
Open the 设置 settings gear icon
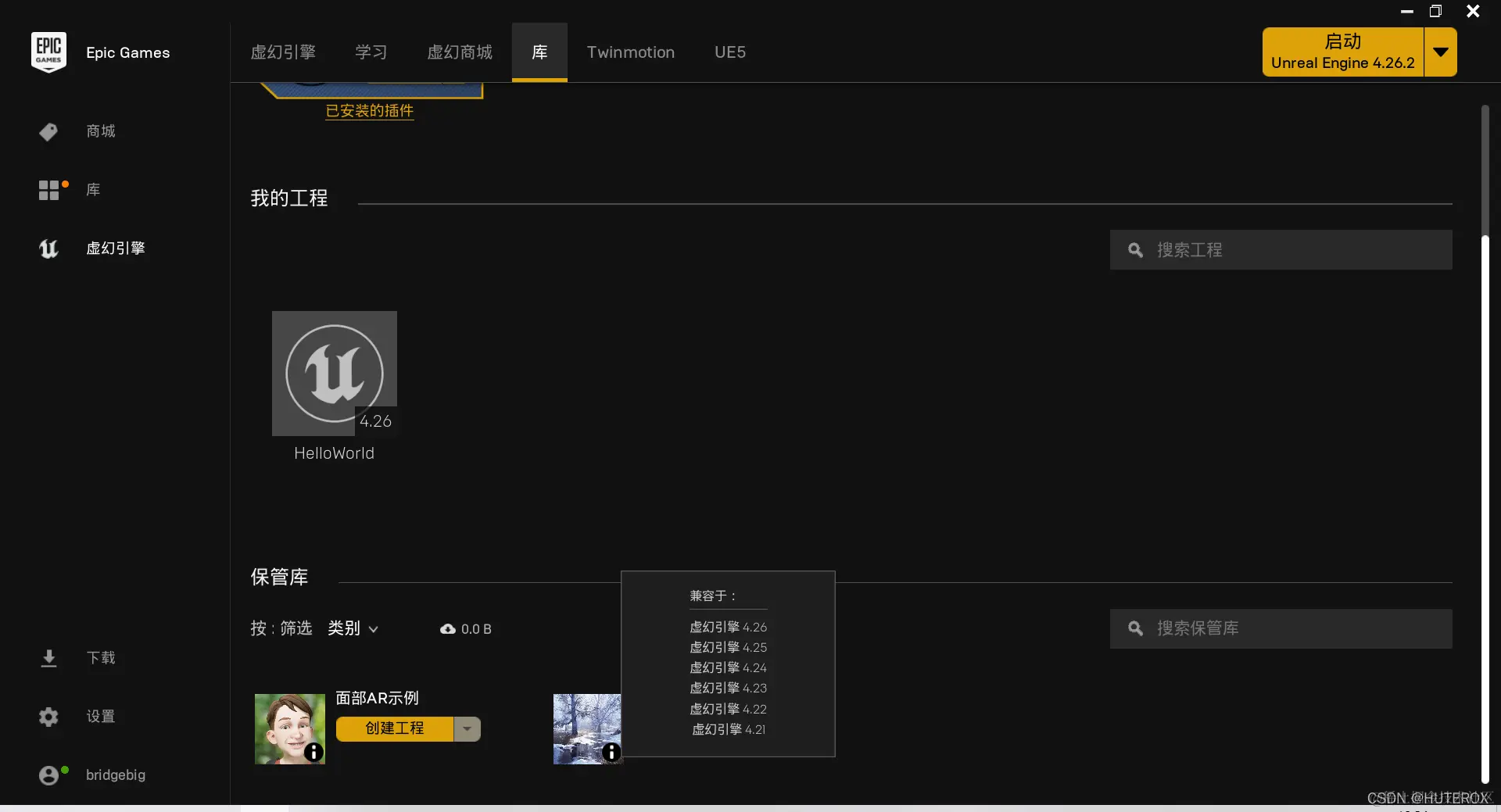coord(48,717)
